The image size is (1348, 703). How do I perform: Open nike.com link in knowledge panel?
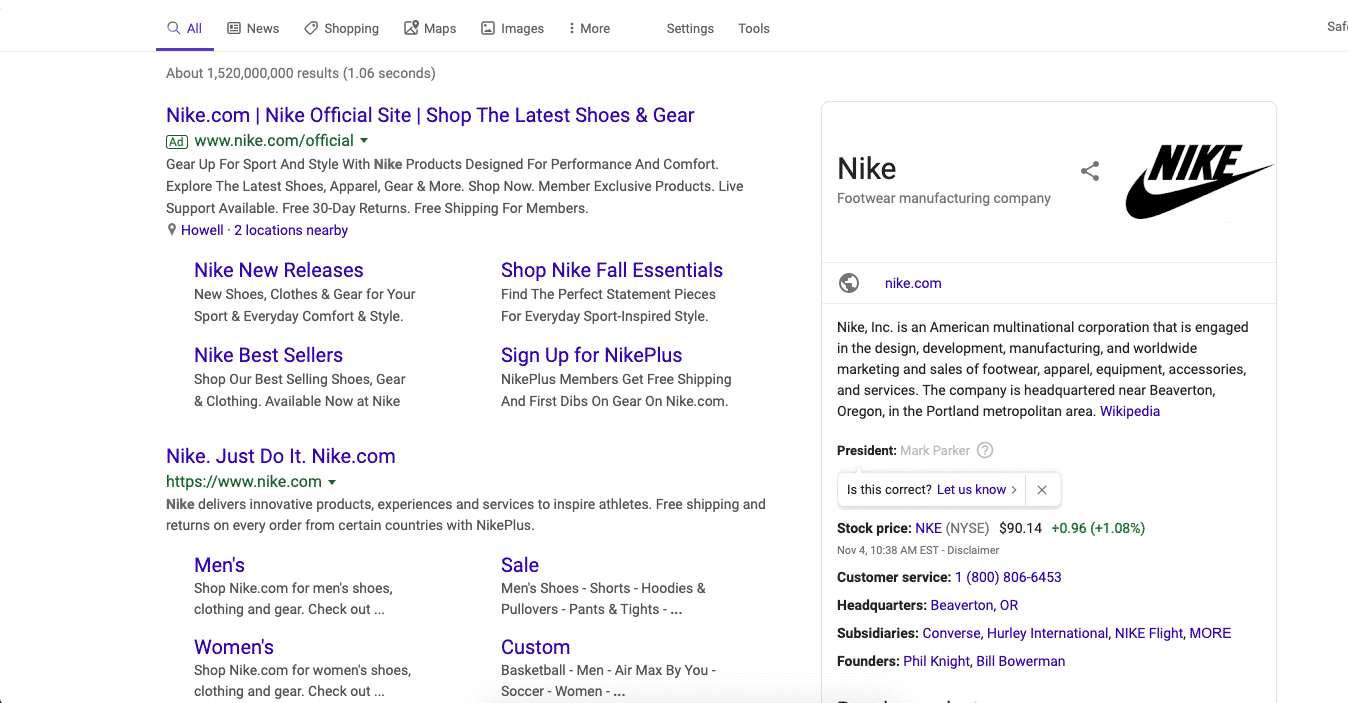pyautogui.click(x=913, y=283)
